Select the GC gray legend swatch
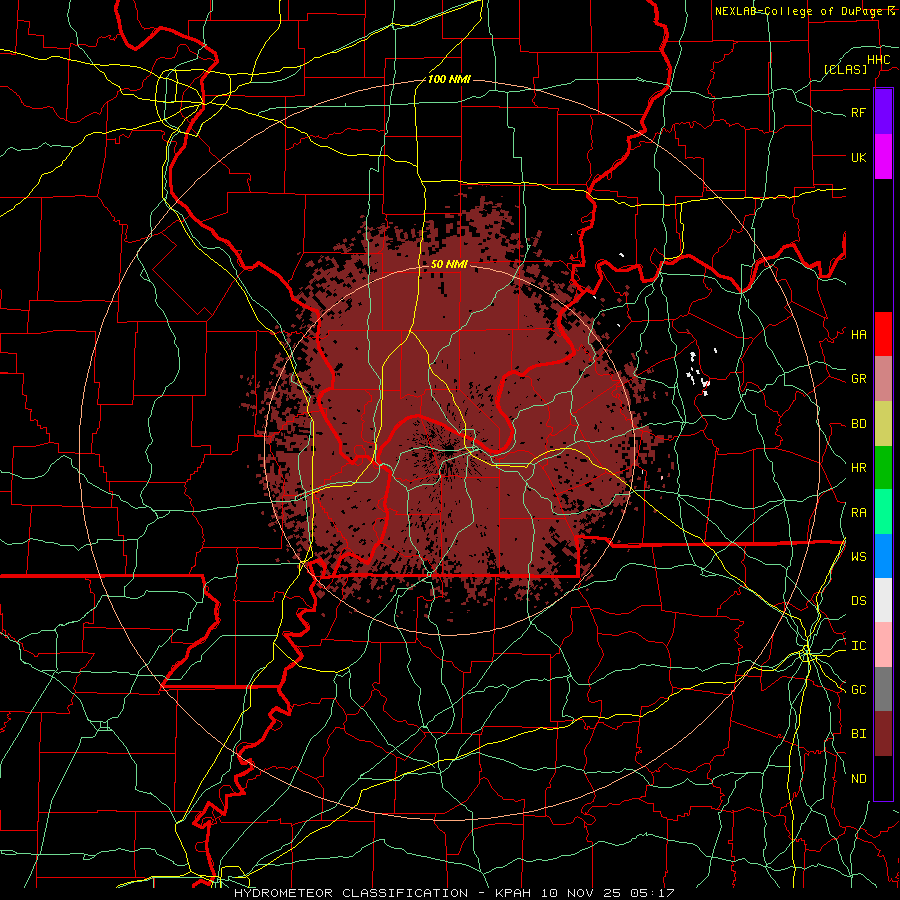This screenshot has height=900, width=900. (883, 689)
